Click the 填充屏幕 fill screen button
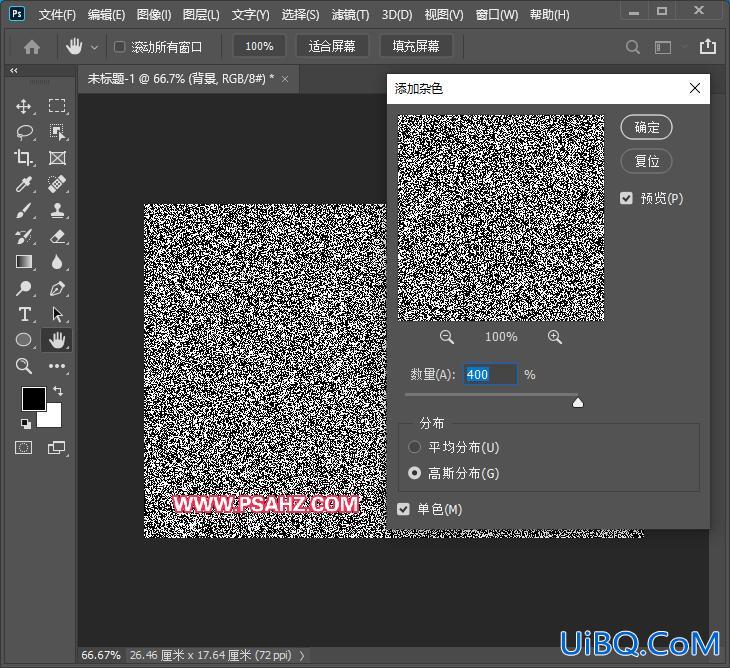This screenshot has width=730, height=668. 416,46
